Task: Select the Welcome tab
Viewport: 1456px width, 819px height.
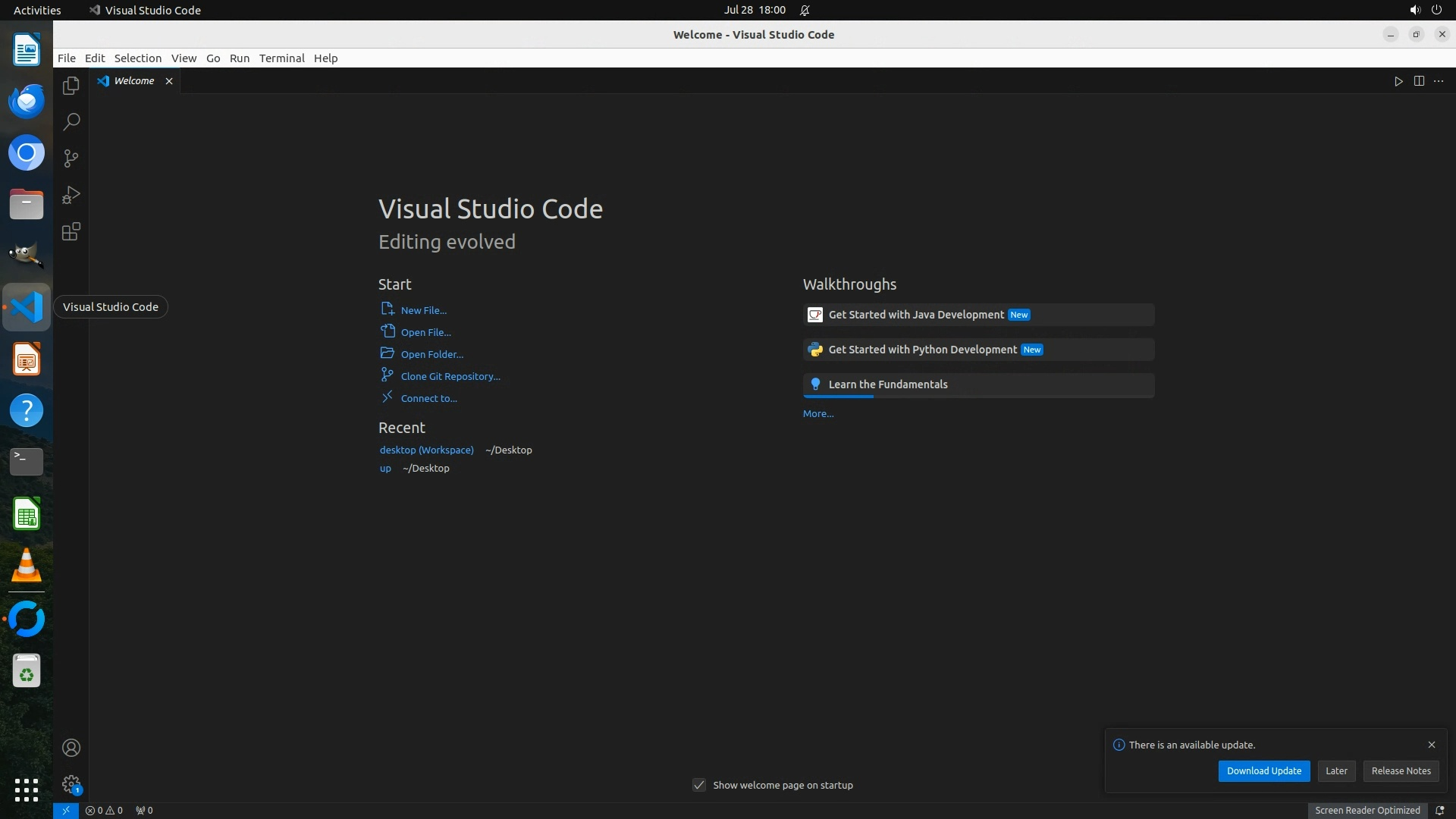Action: click(x=134, y=81)
